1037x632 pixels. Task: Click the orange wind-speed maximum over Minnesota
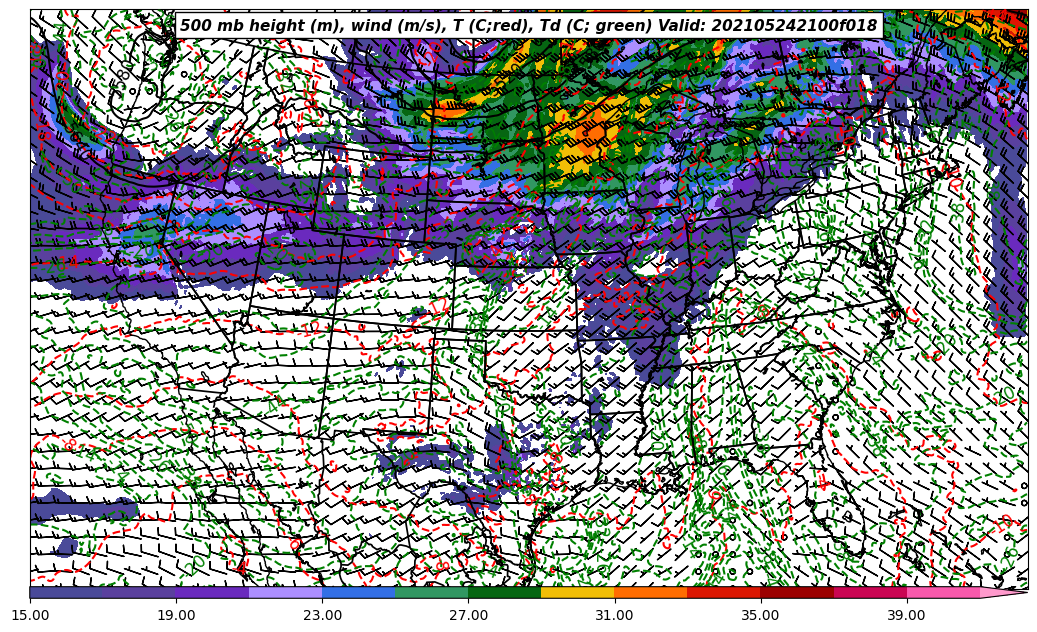[591, 132]
